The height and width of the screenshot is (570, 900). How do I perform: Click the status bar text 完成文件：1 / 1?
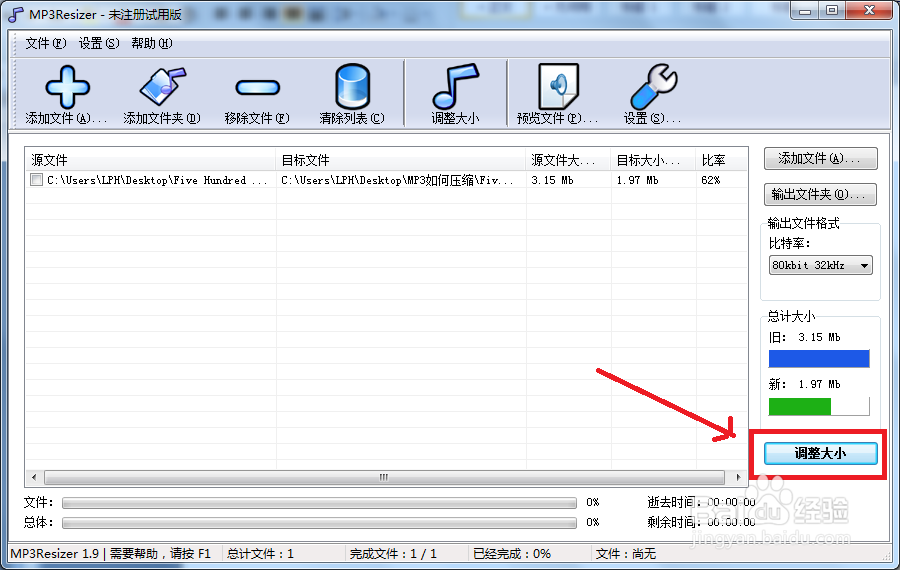pos(393,554)
